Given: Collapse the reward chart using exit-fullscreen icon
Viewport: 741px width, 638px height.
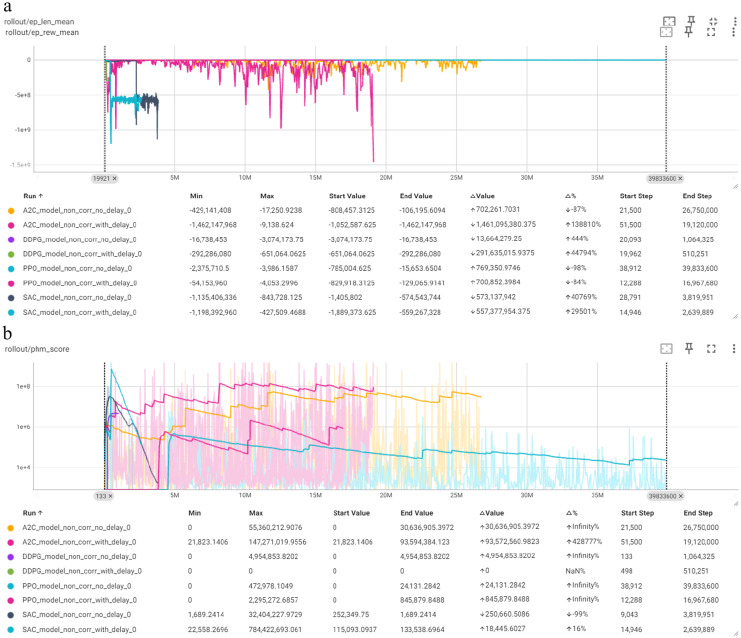Looking at the screenshot, I should (x=713, y=21).
